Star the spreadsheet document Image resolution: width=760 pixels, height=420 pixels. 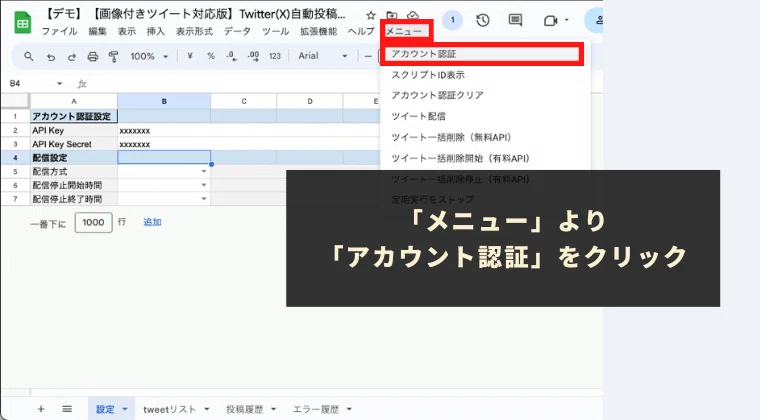[x=371, y=15]
